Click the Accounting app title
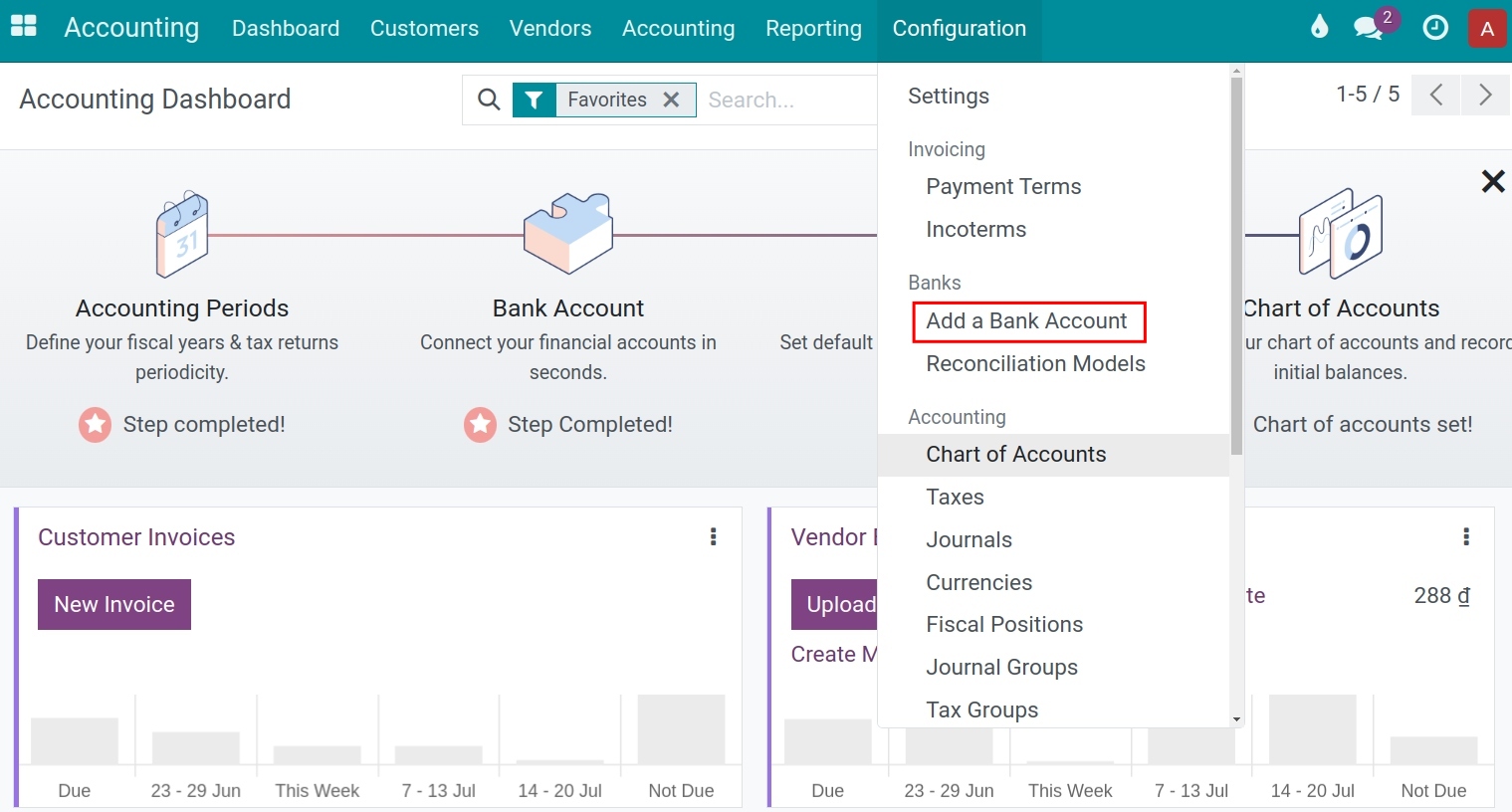 tap(131, 28)
